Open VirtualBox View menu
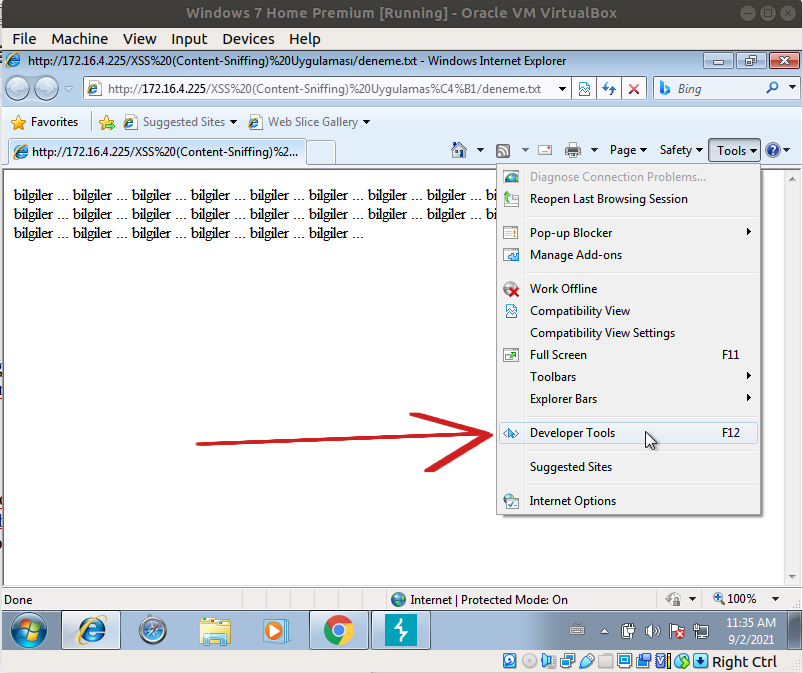The height and width of the screenshot is (673, 803). 139,39
